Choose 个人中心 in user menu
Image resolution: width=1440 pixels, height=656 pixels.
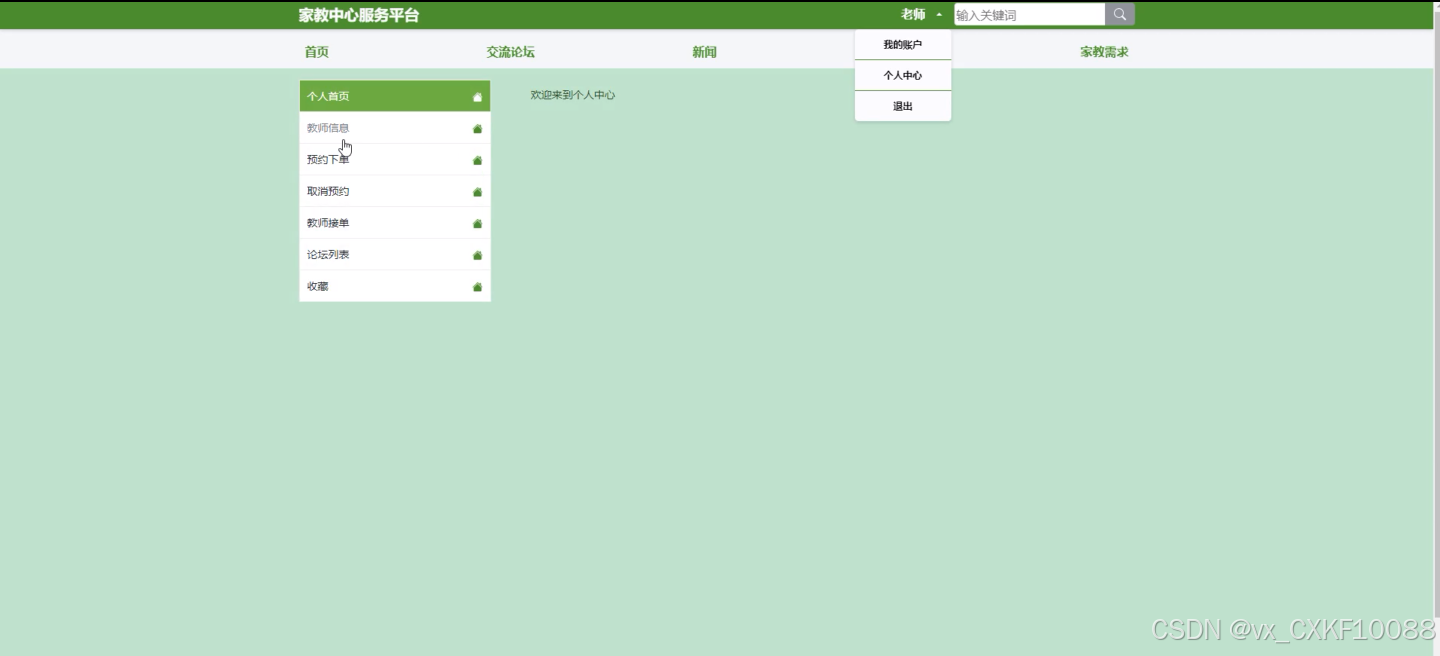(903, 76)
